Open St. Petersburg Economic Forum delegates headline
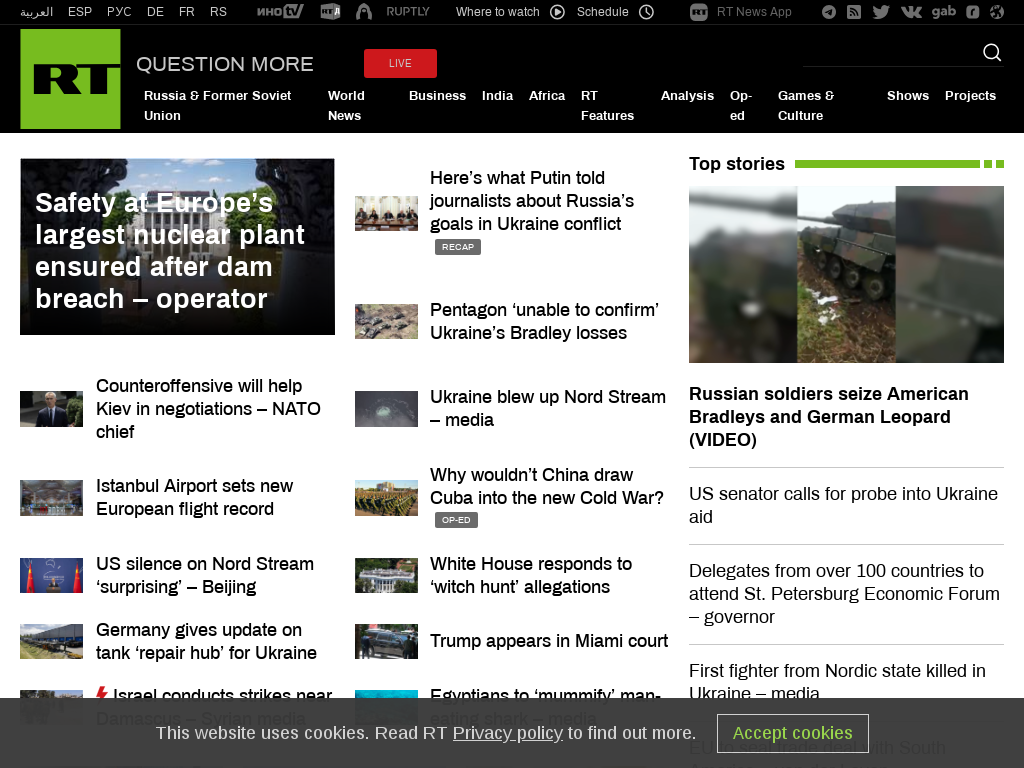Viewport: 1024px width, 768px height. coord(844,594)
